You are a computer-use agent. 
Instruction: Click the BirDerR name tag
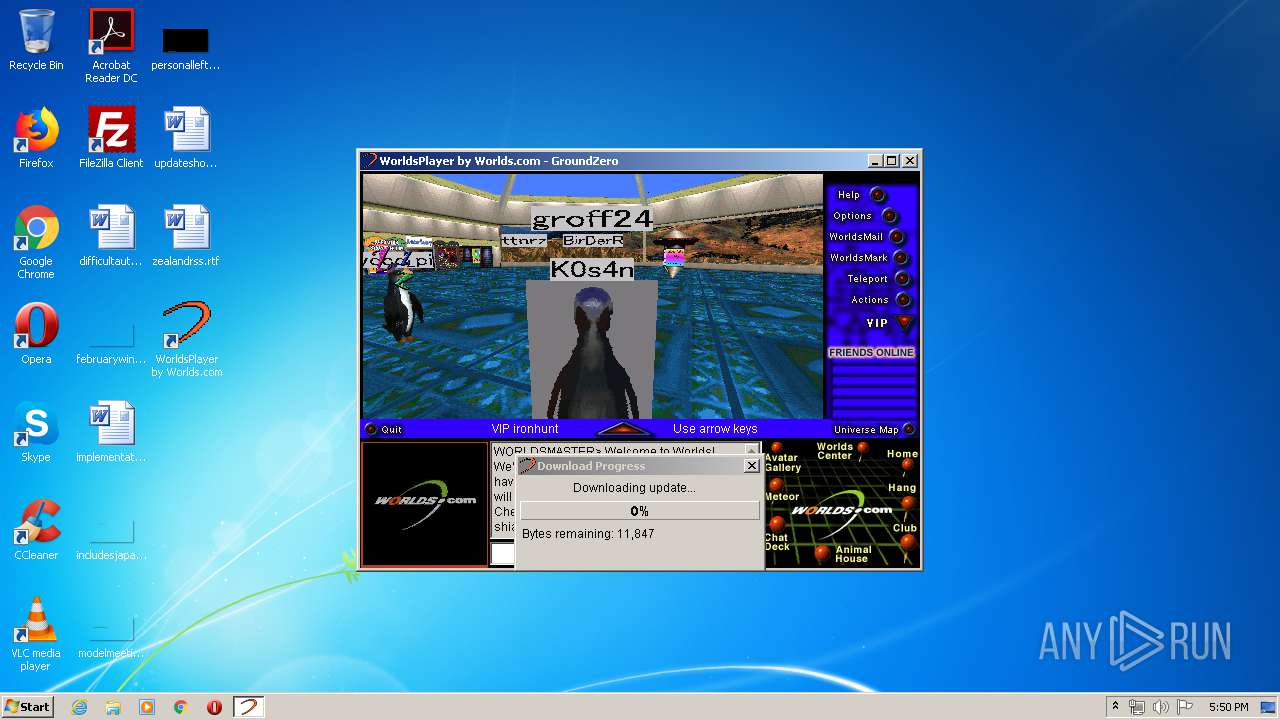[592, 241]
